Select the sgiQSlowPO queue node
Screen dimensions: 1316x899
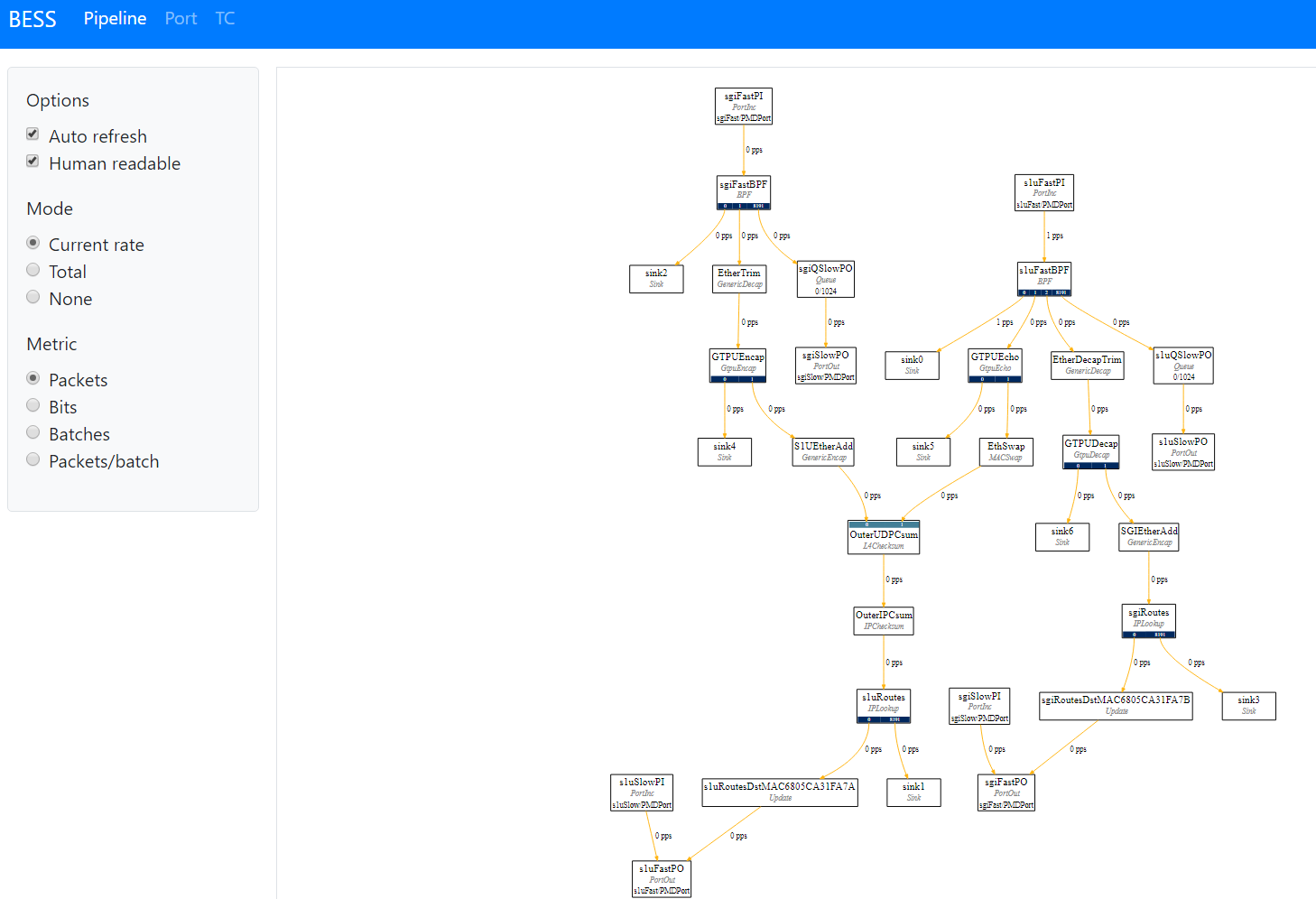[x=826, y=280]
